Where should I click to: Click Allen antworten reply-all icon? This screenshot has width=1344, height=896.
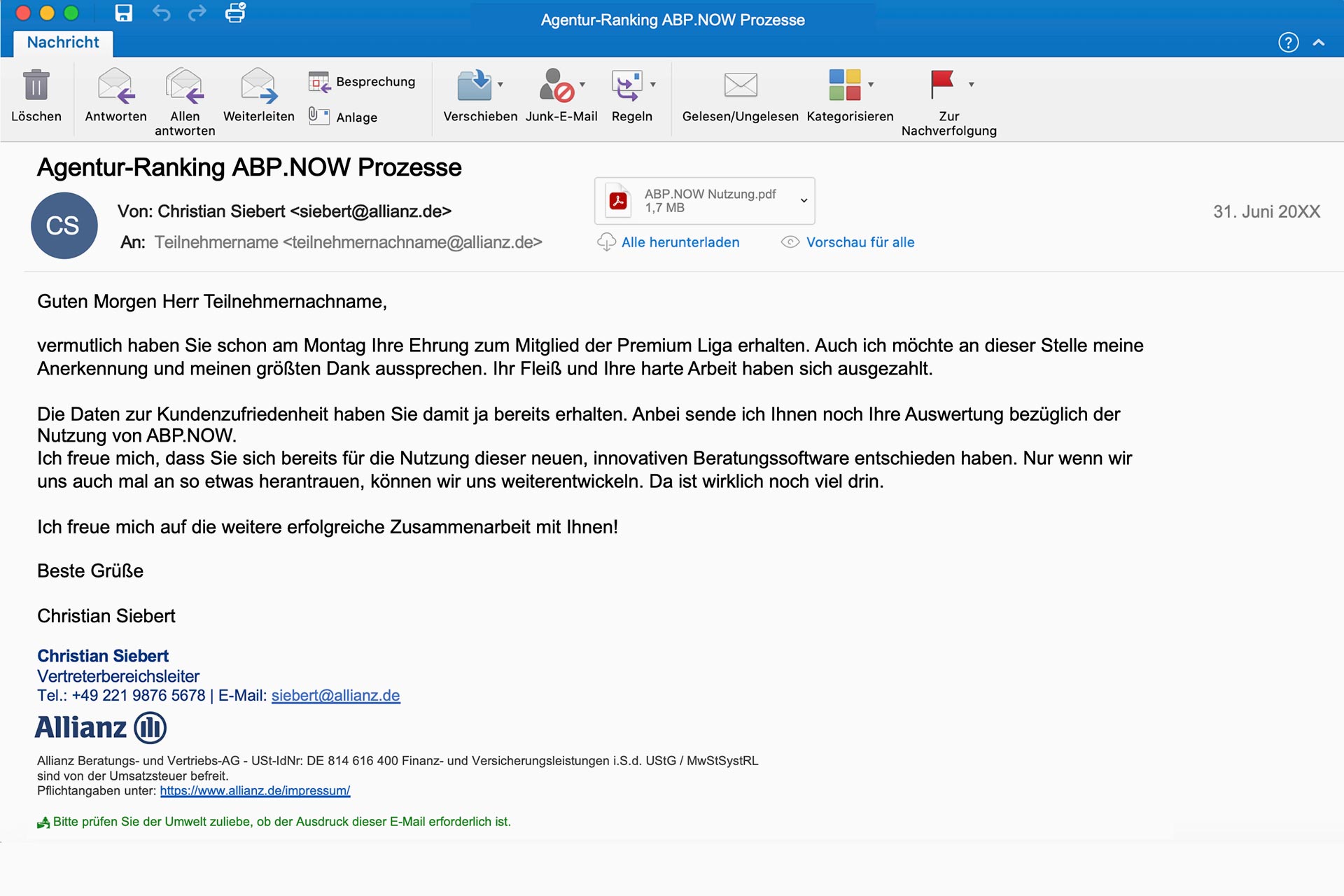click(x=185, y=85)
